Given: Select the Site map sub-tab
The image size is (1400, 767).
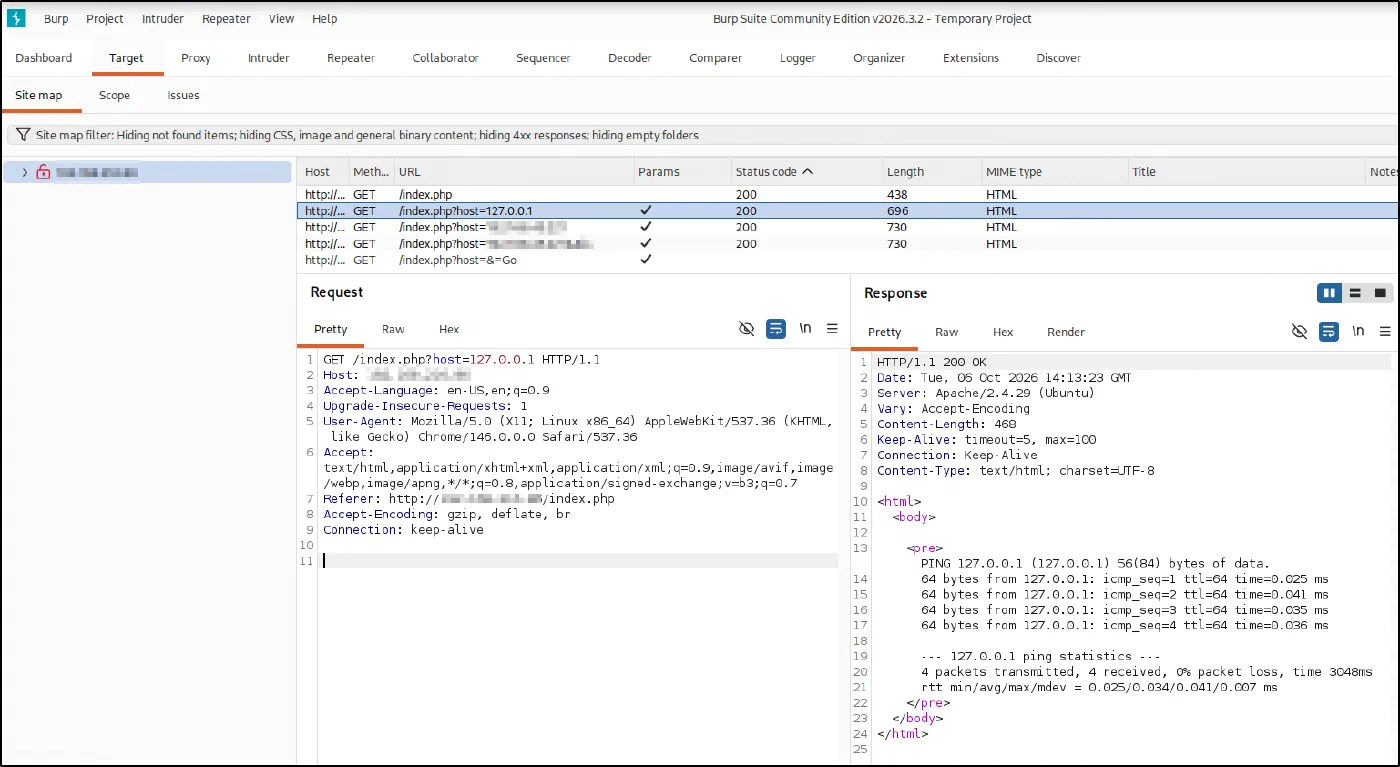Looking at the screenshot, I should click(38, 95).
